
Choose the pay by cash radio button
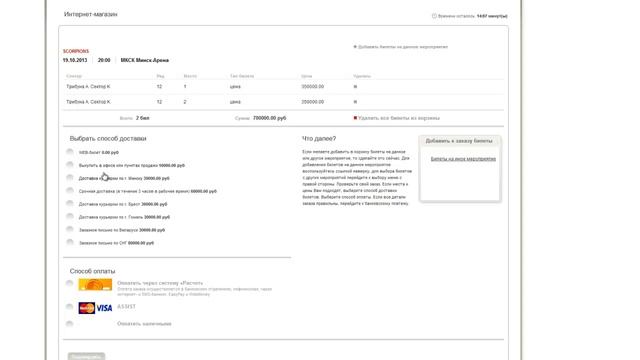(x=70, y=324)
